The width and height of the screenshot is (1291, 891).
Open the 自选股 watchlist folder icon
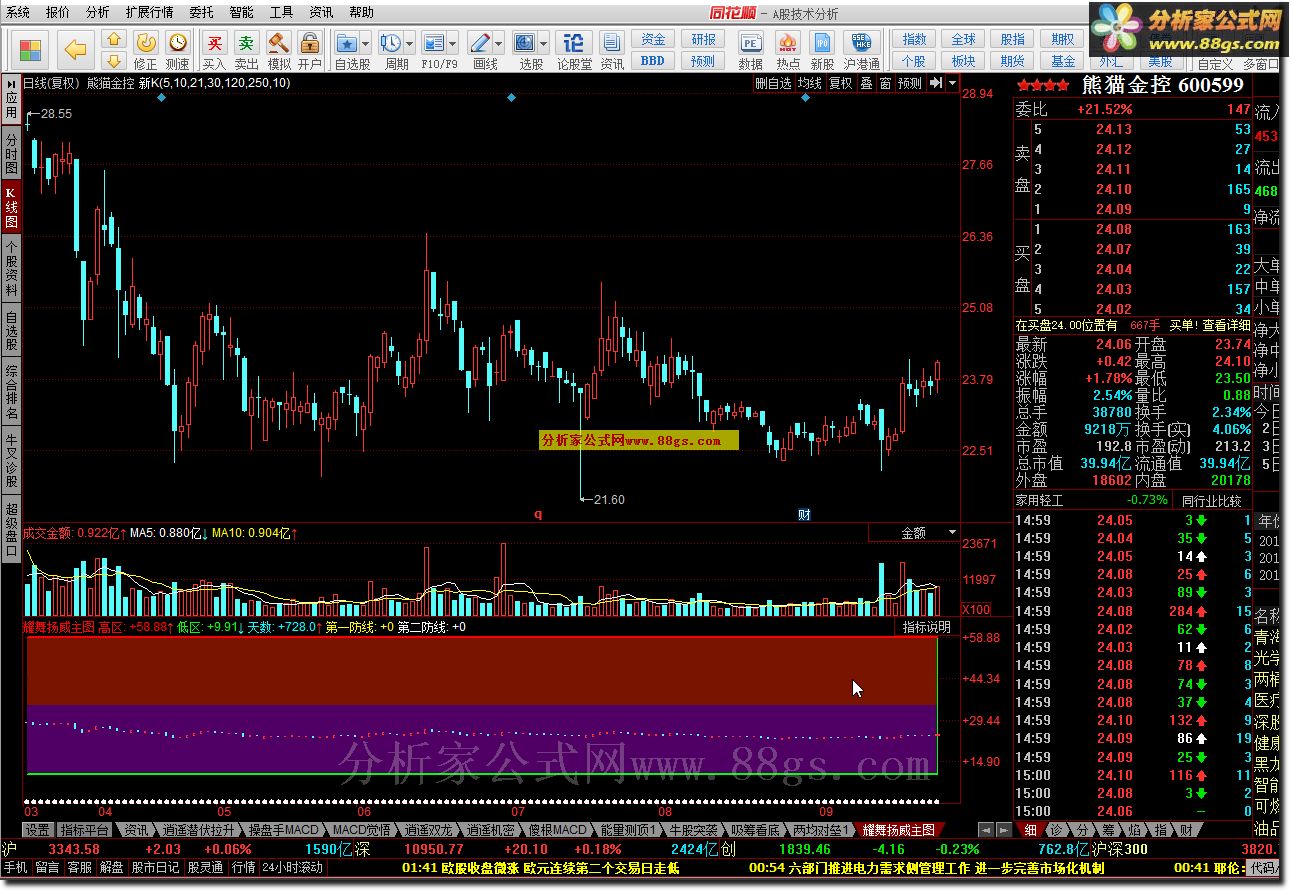coord(347,43)
